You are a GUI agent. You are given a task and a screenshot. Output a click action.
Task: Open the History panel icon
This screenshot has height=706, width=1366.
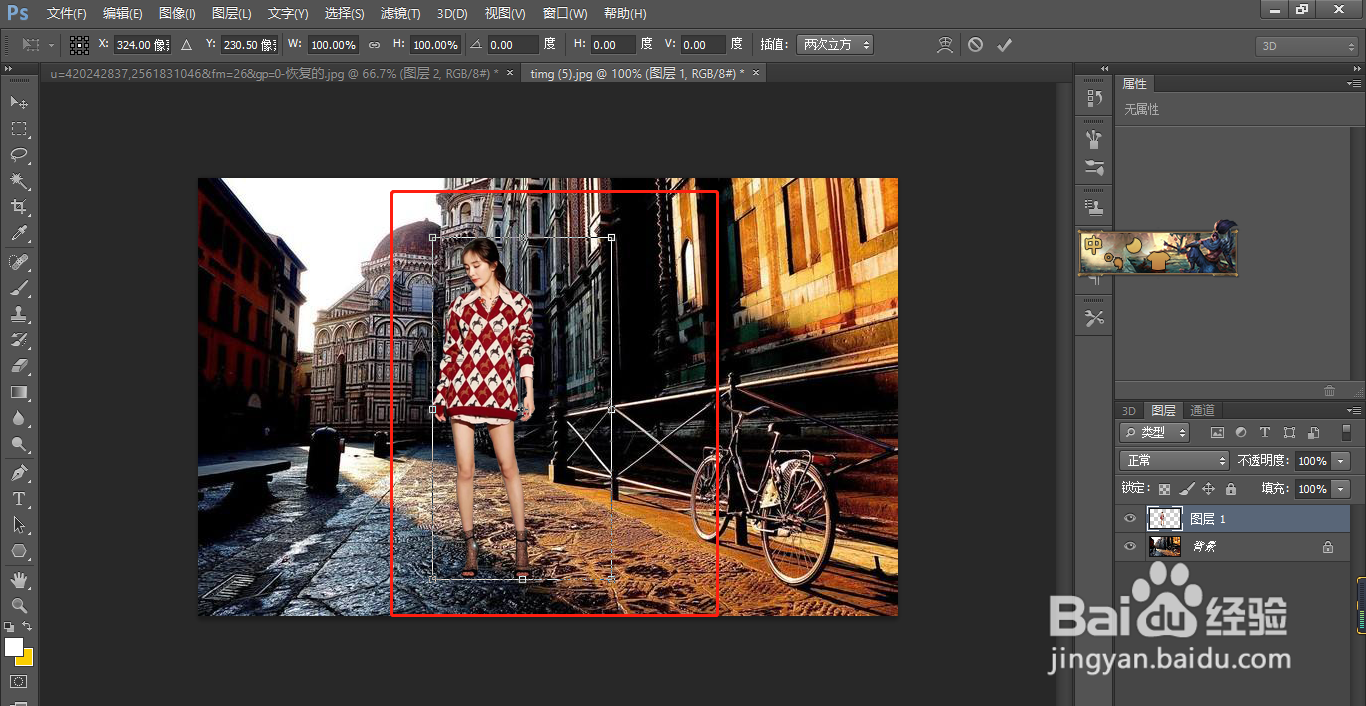pyautogui.click(x=1094, y=99)
